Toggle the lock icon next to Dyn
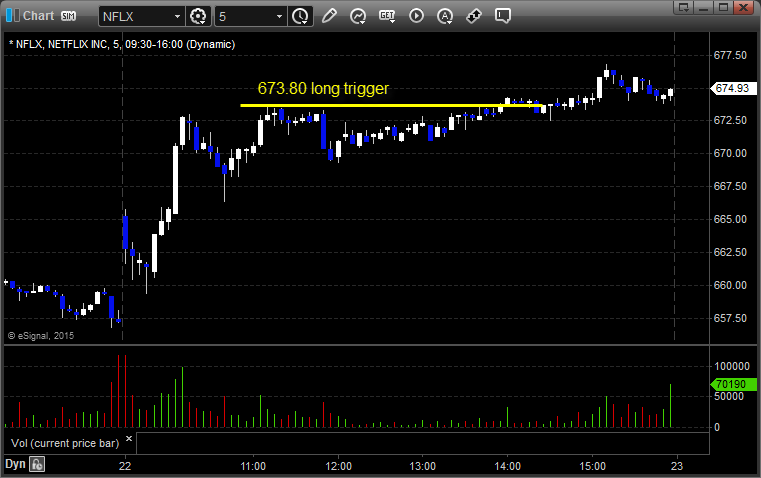Viewport: 761px width, 478px height. click(37, 464)
